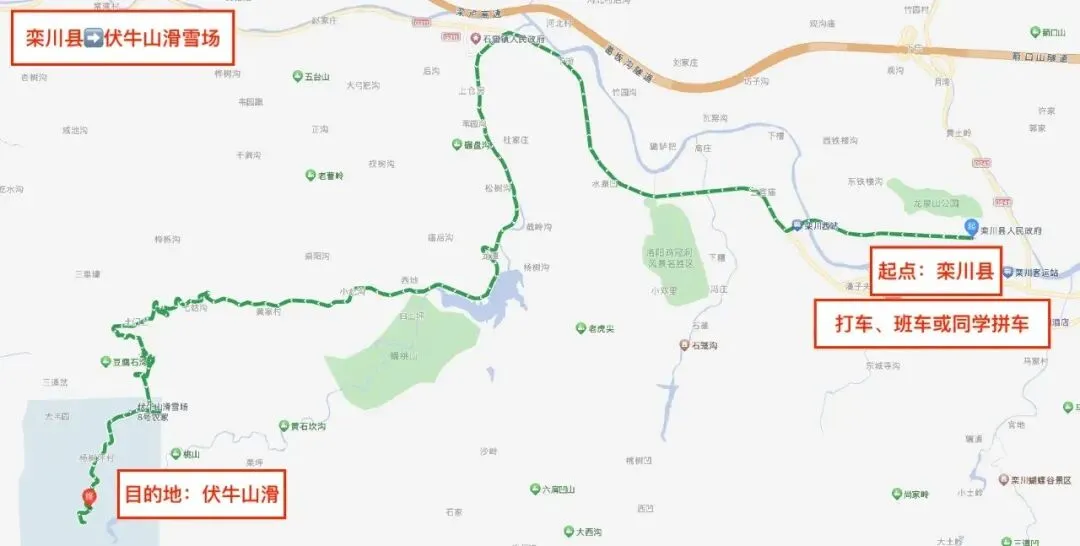Click the 豆腐石沟 green marker icon

pyautogui.click(x=105, y=361)
